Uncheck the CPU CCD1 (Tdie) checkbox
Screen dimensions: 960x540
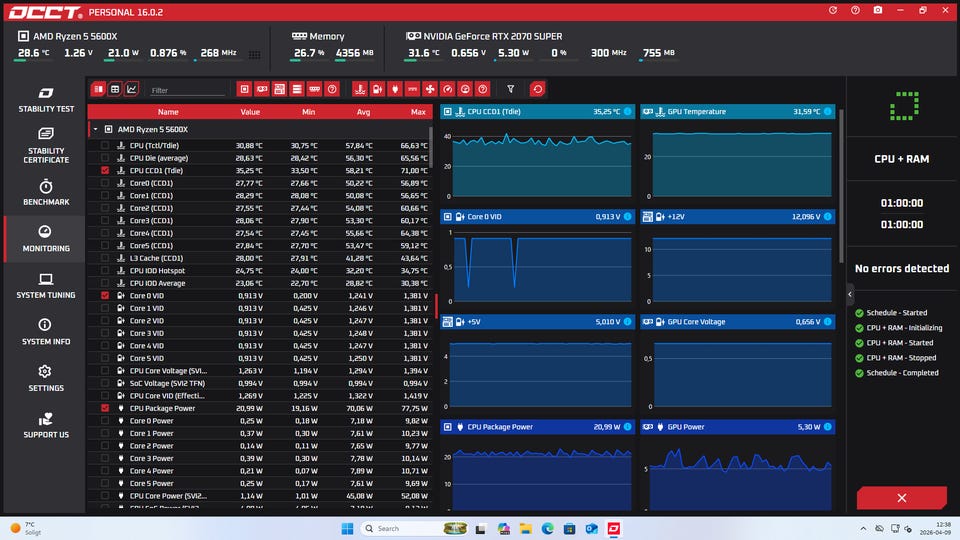pos(105,171)
